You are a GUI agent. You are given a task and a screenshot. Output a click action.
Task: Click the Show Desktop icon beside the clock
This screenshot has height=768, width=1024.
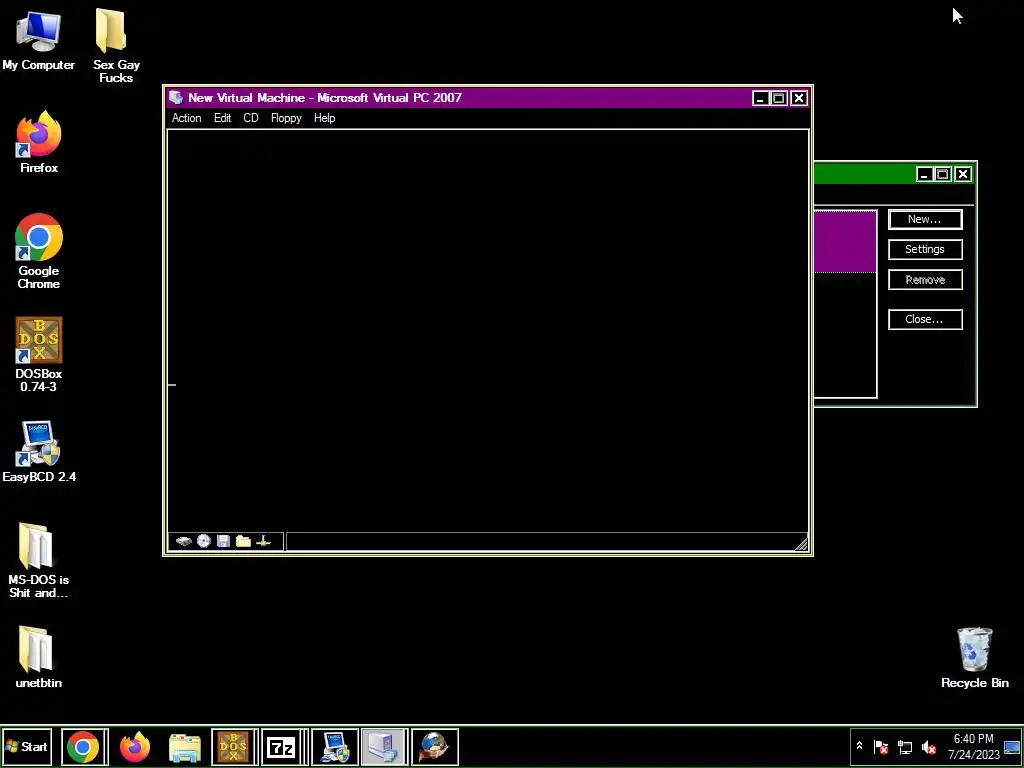1012,746
